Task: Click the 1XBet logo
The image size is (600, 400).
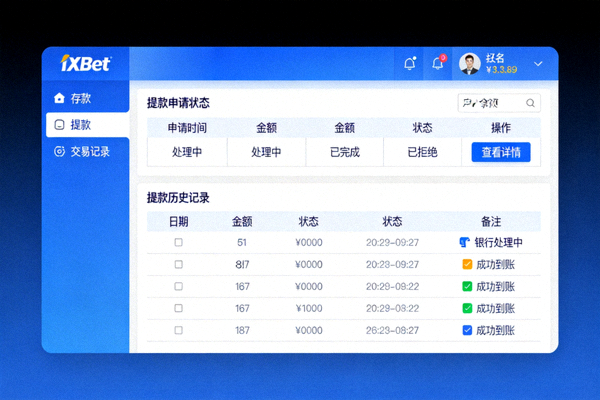Action: (86, 63)
